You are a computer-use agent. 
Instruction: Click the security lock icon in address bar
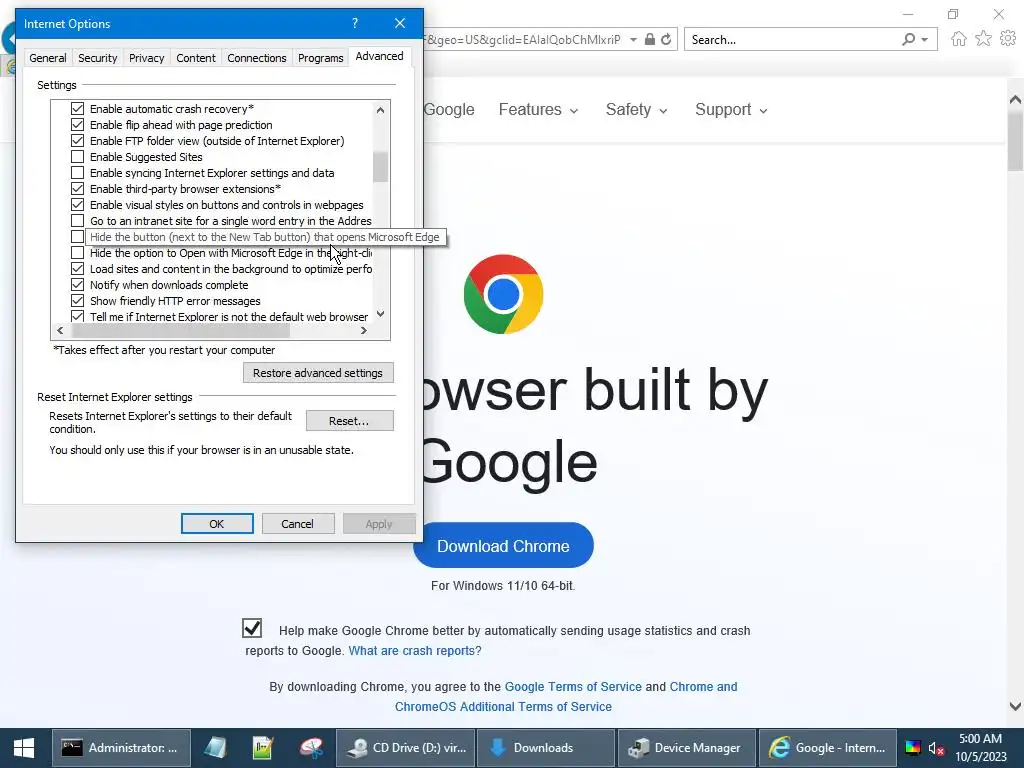[650, 40]
